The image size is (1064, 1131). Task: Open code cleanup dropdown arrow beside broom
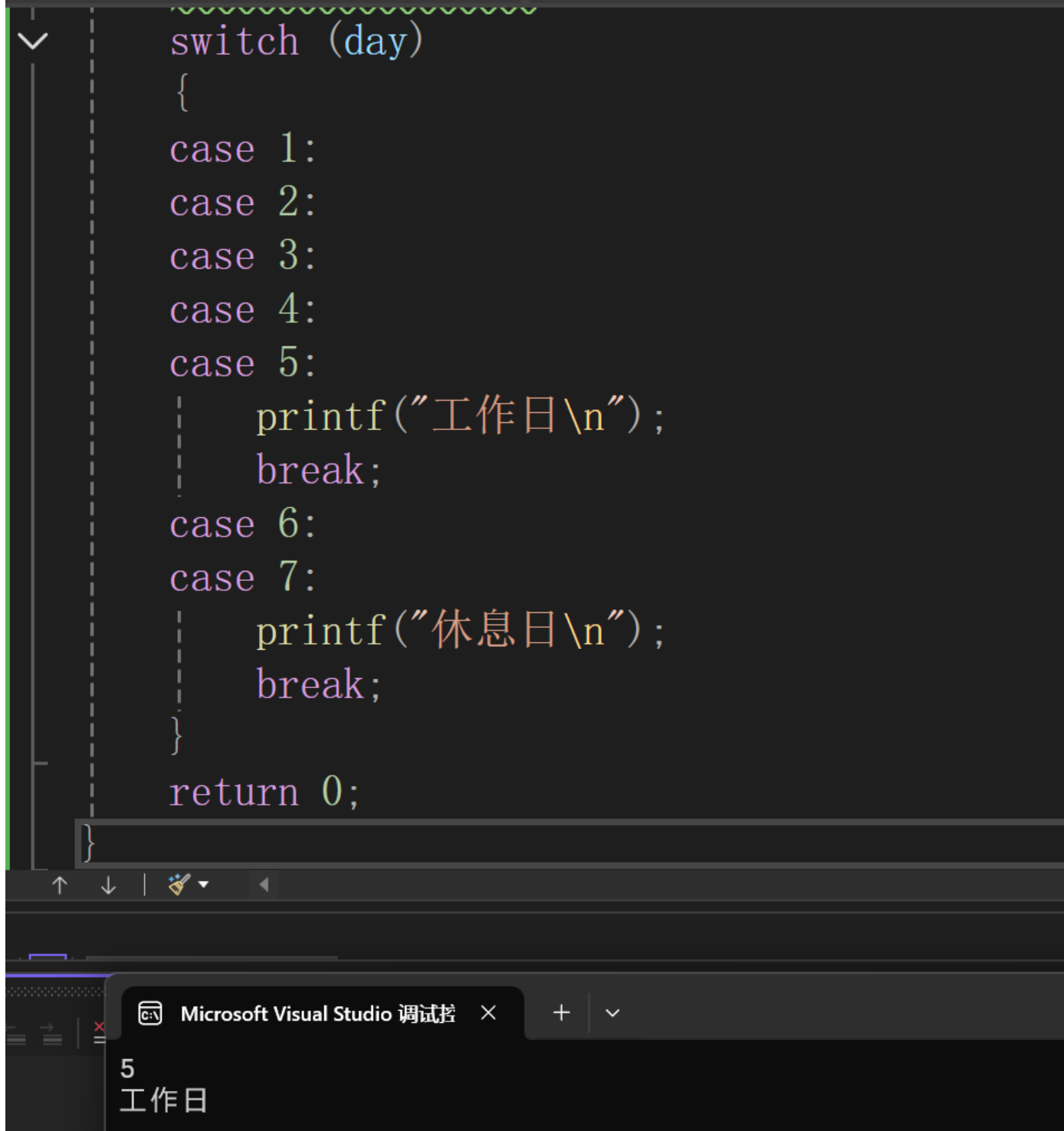click(203, 884)
